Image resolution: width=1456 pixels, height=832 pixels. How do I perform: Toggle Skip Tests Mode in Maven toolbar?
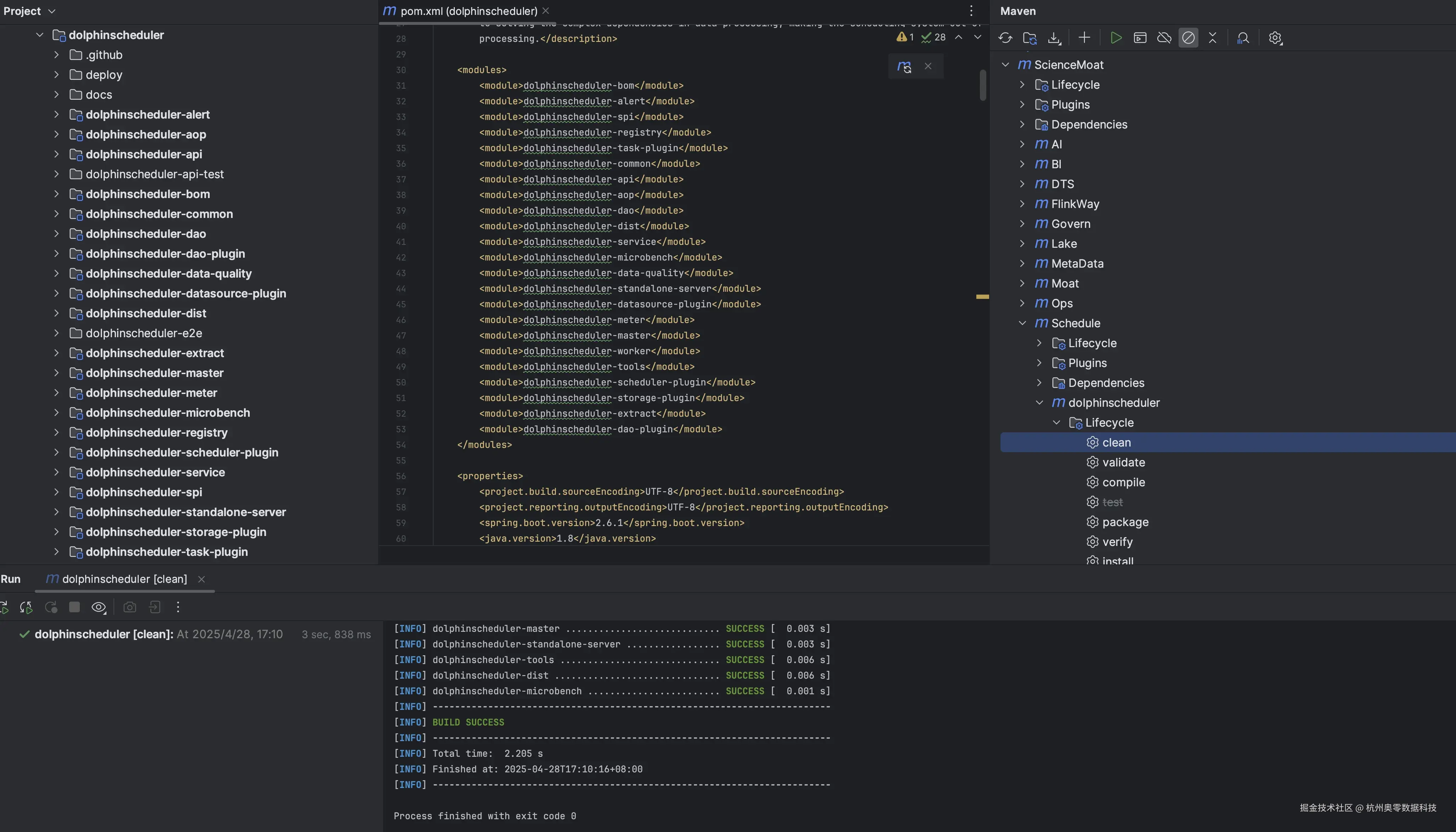[x=1188, y=38]
